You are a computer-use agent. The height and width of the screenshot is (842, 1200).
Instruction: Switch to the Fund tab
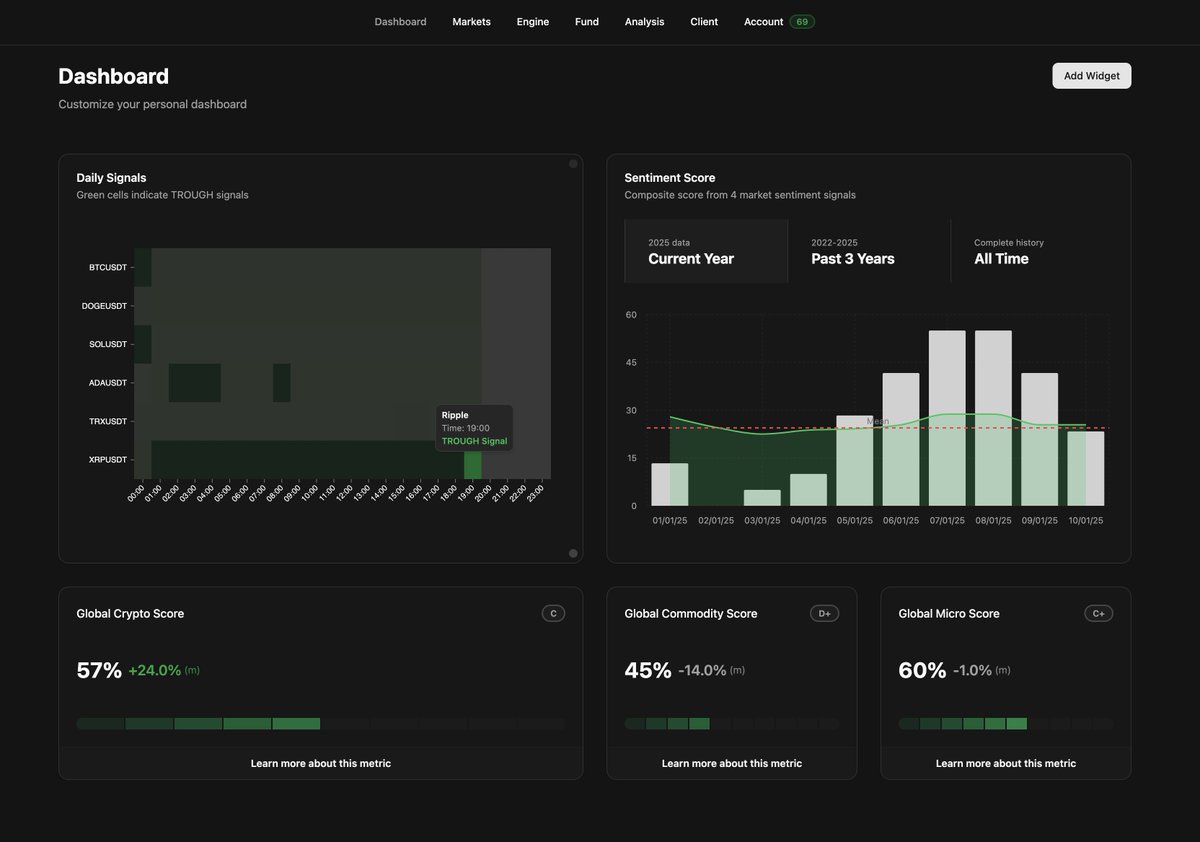pos(586,21)
